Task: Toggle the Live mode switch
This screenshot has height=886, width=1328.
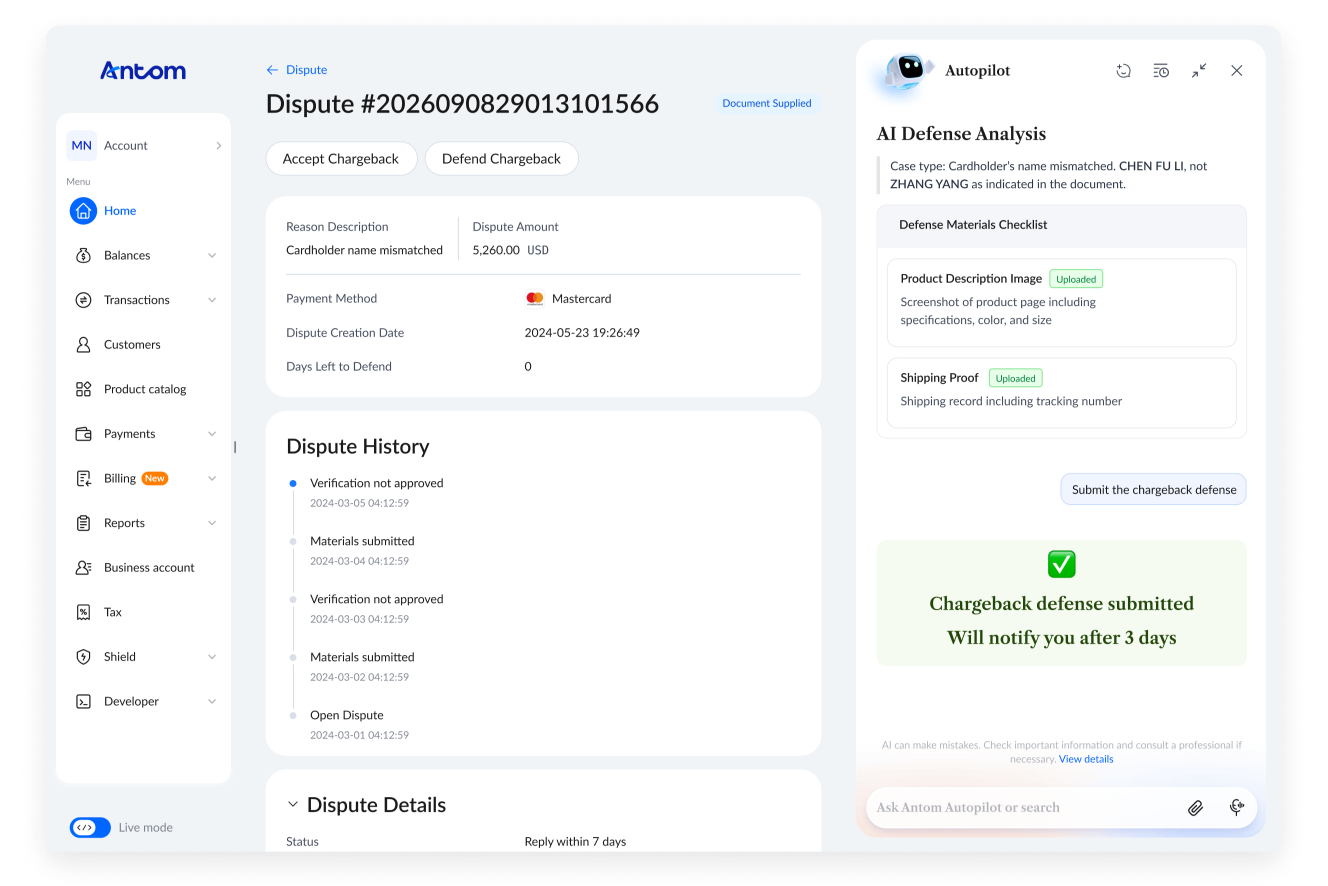Action: coord(90,827)
